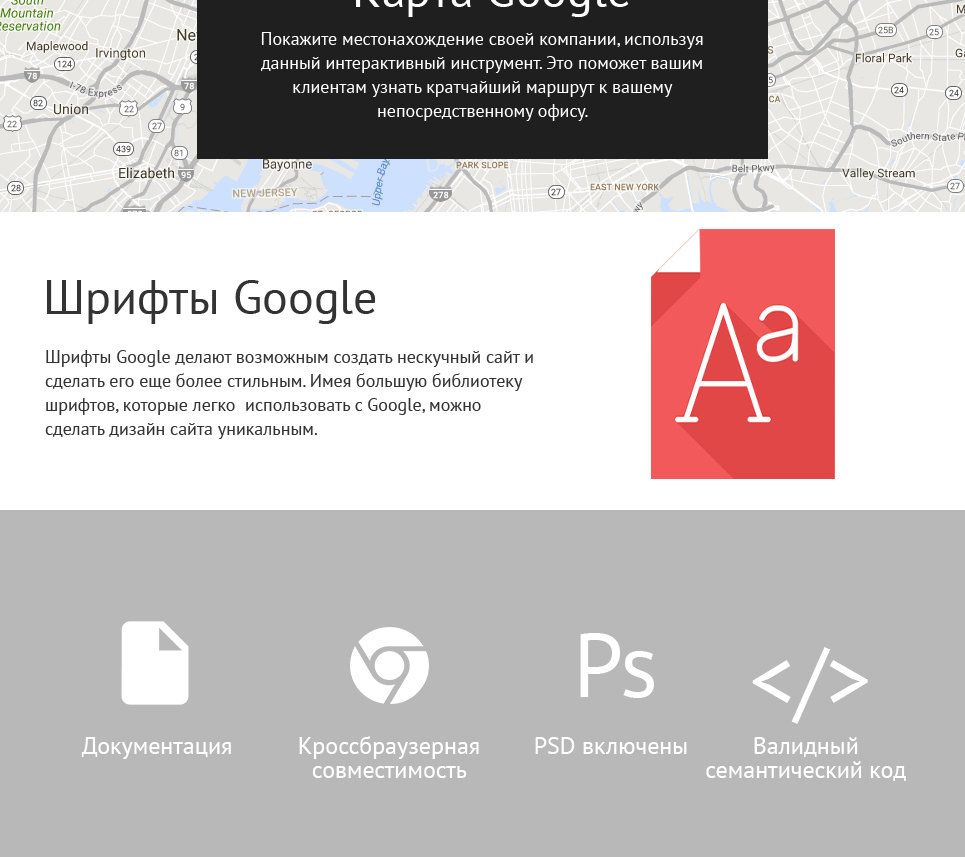This screenshot has width=965, height=857.
Task: Click the white document file icon
Action: click(x=155, y=663)
